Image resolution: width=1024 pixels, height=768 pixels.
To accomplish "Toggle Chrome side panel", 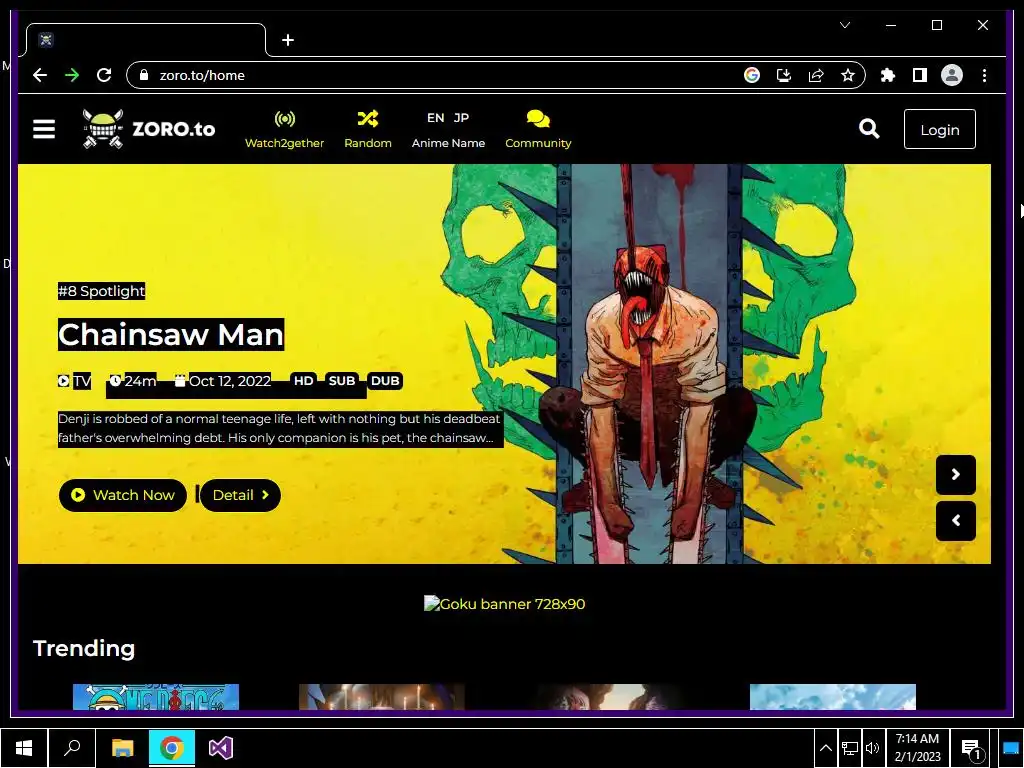I will click(x=920, y=75).
